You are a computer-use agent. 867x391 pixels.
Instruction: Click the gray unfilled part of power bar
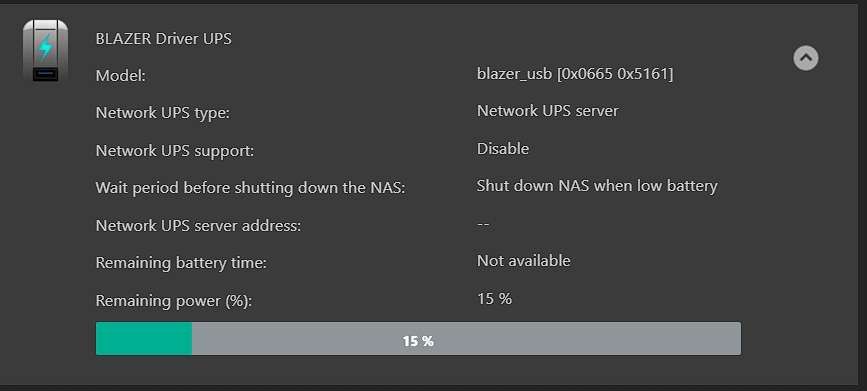coord(466,338)
